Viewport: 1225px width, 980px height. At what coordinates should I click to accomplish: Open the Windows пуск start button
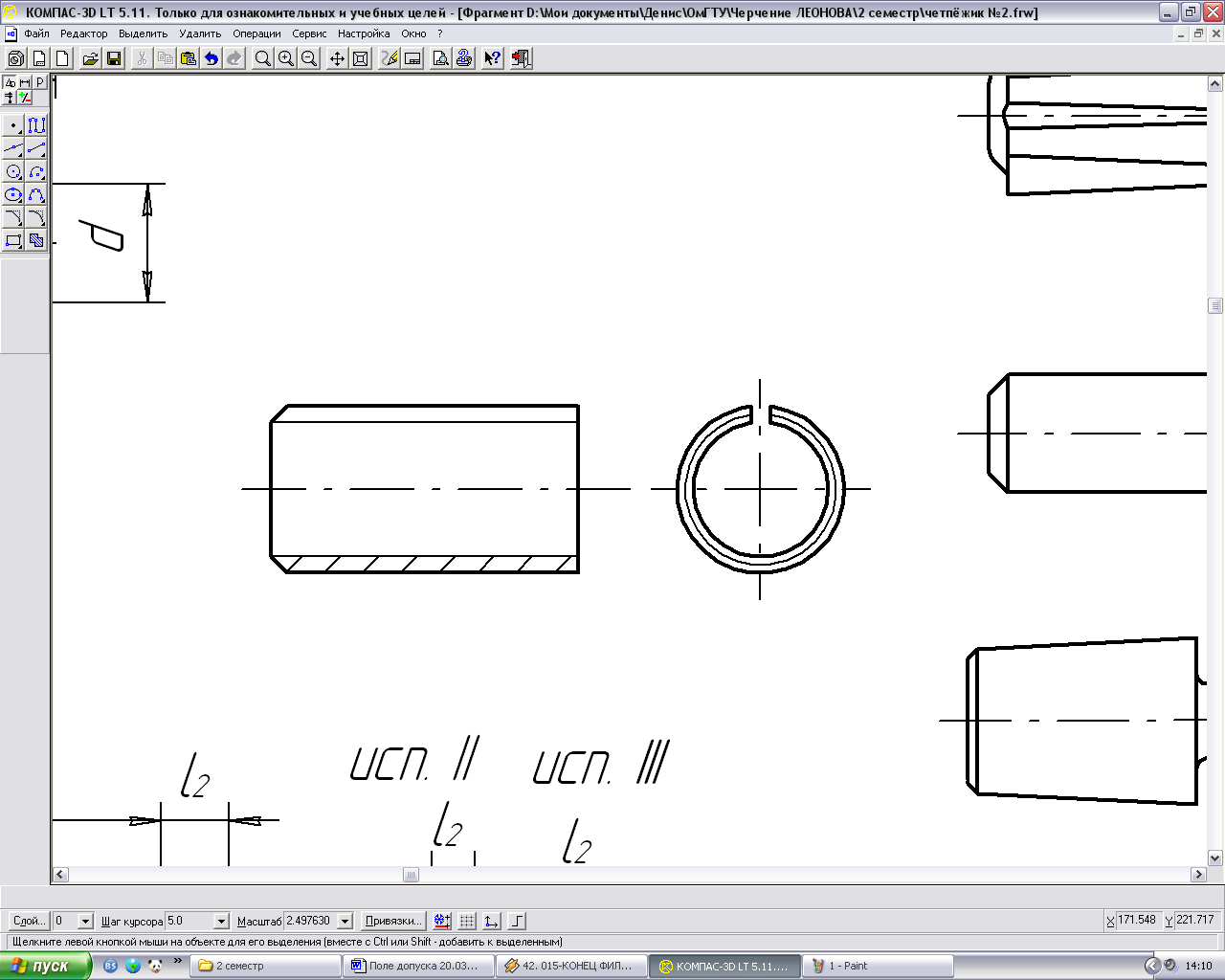(x=45, y=966)
